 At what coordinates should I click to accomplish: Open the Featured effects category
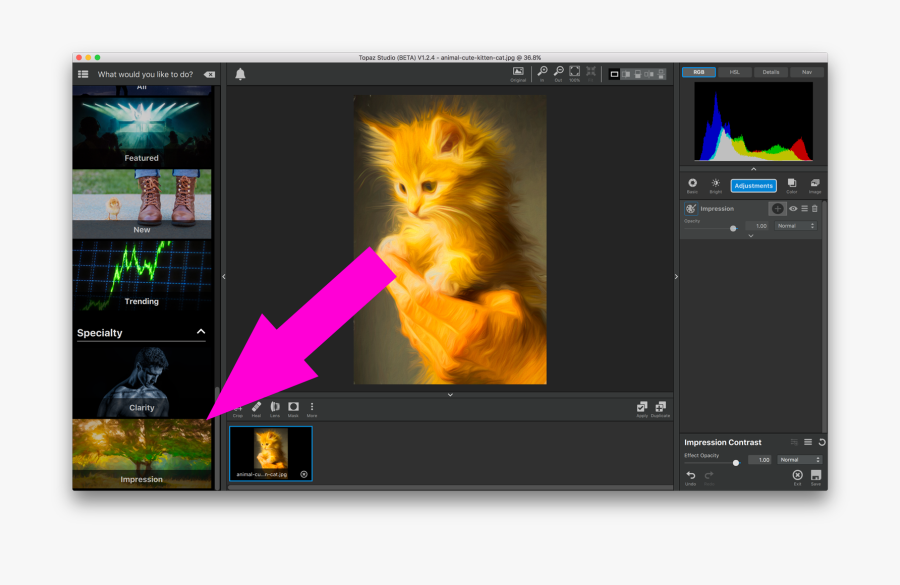[x=142, y=133]
